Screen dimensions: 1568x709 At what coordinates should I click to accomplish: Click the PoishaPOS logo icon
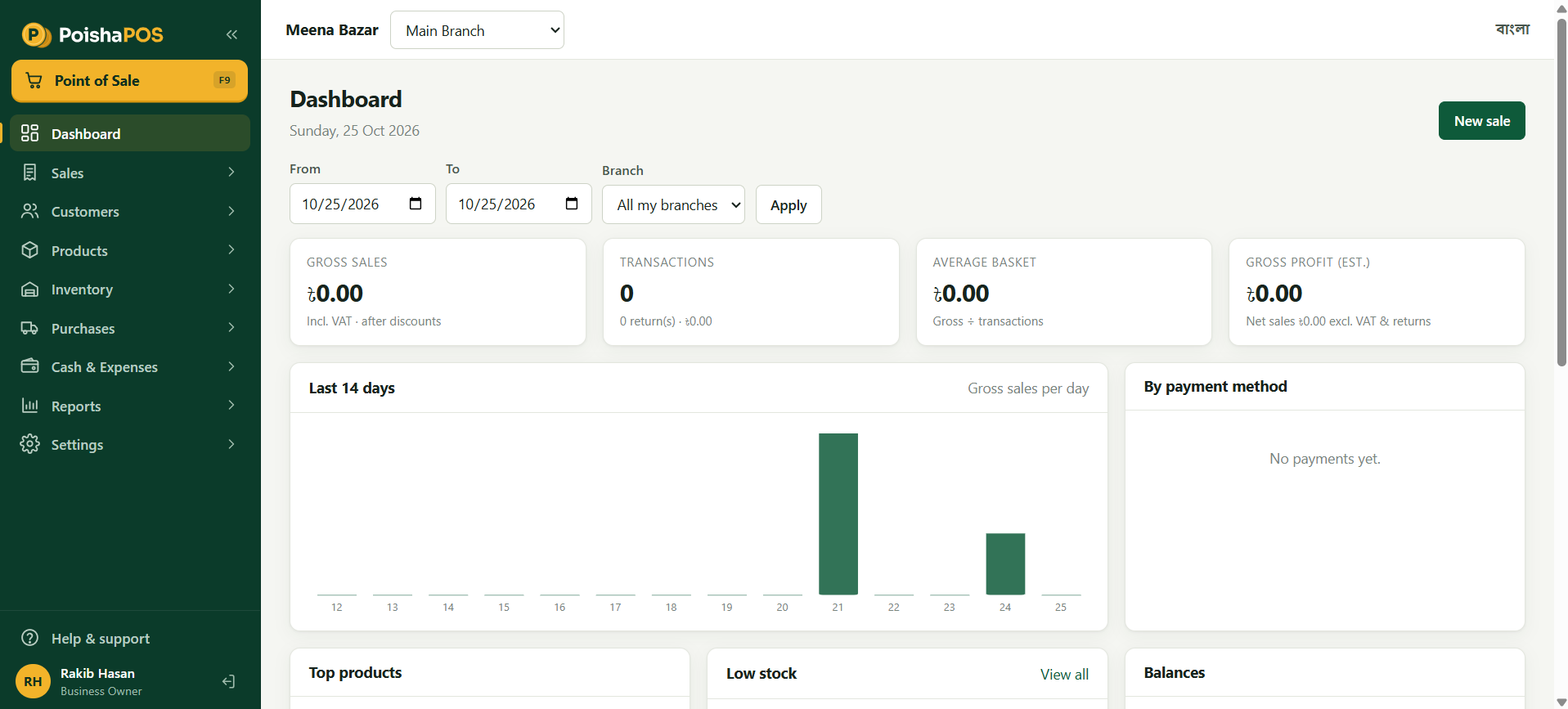pyautogui.click(x=36, y=34)
